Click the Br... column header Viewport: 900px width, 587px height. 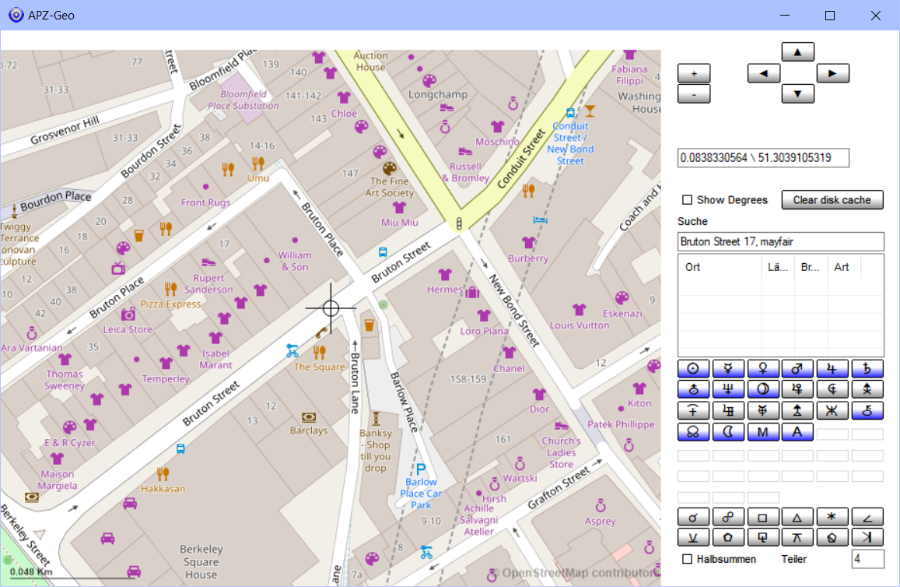810,267
